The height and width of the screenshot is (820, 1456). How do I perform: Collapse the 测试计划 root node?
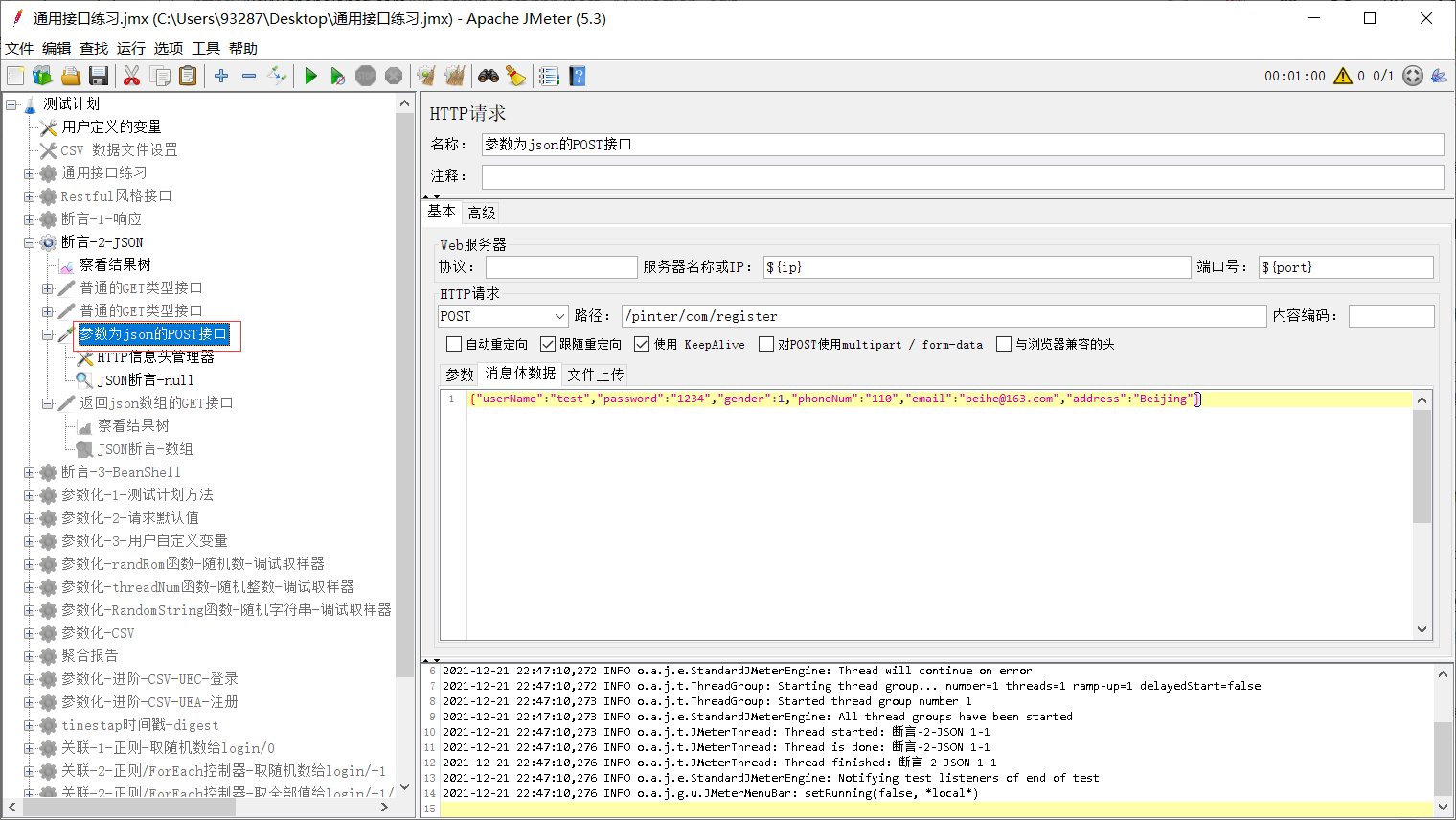click(x=11, y=104)
